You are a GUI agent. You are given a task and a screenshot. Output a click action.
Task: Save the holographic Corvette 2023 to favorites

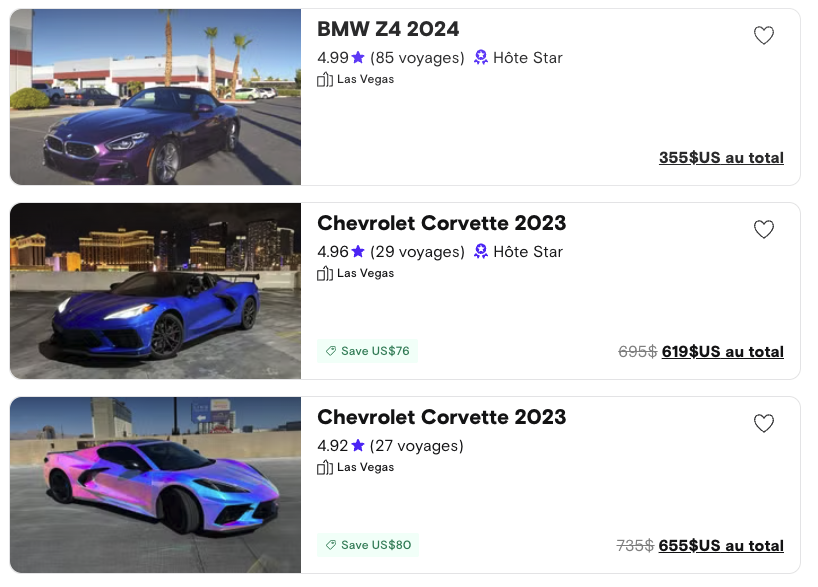tap(764, 424)
